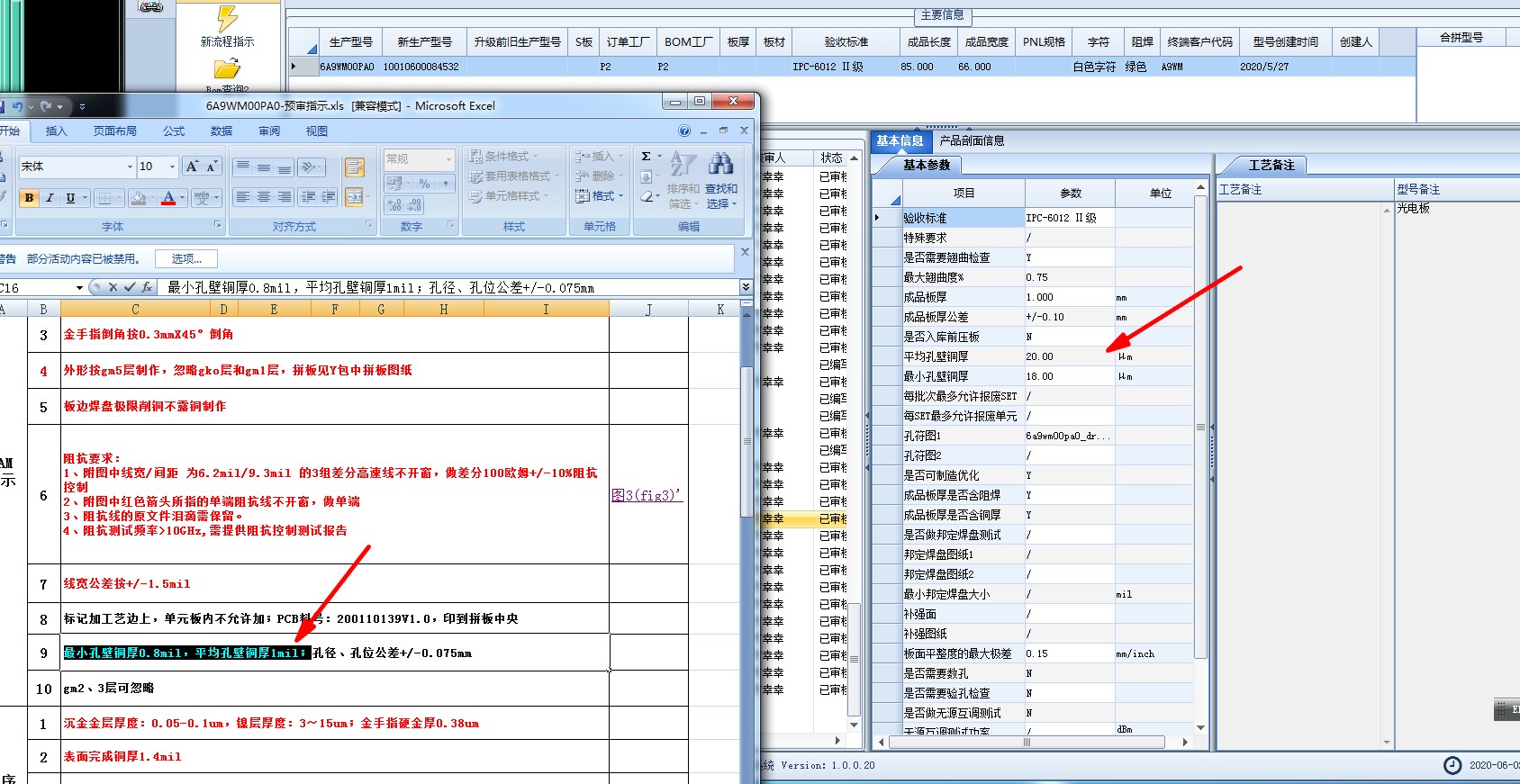The height and width of the screenshot is (784, 1520).
Task: Open the 图3(fig3)' hyperlink in sheet
Action: (x=647, y=495)
